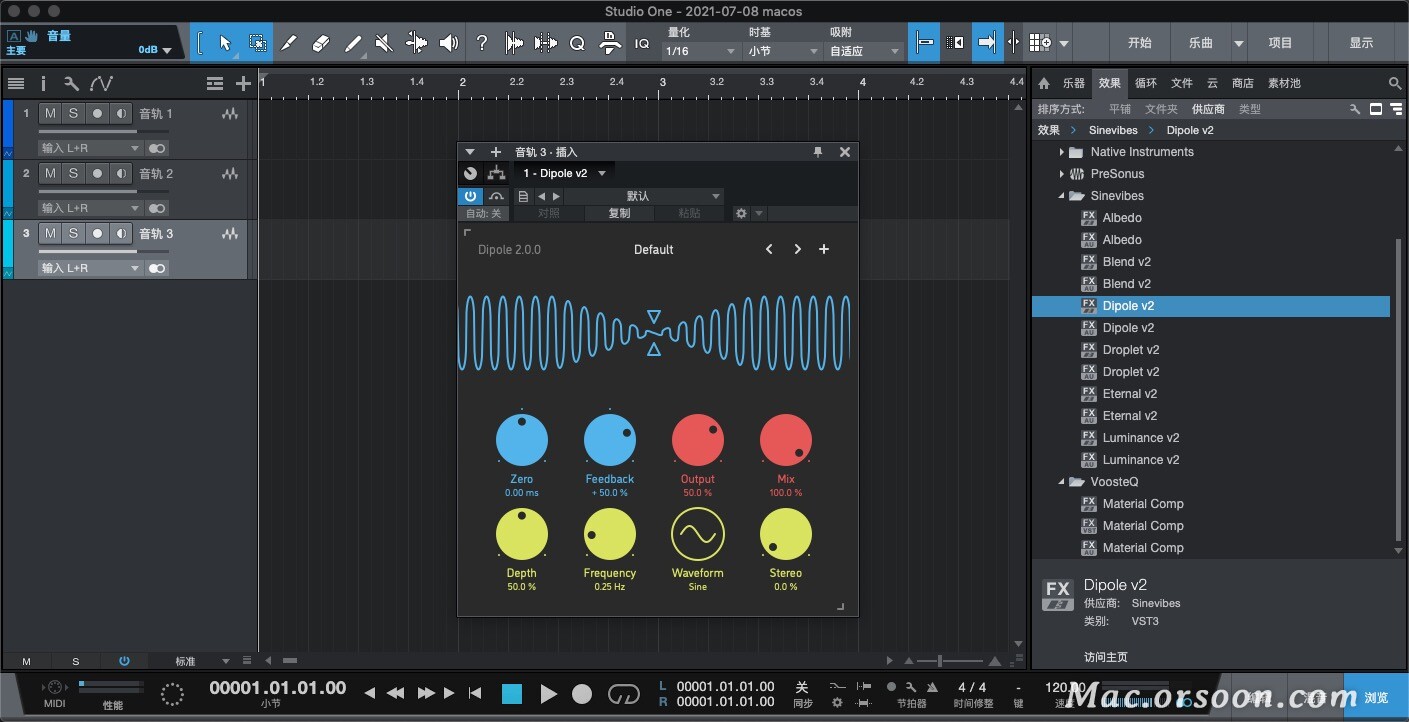Switch to the 文件 browser tab
This screenshot has width=1409, height=722.
(1182, 84)
